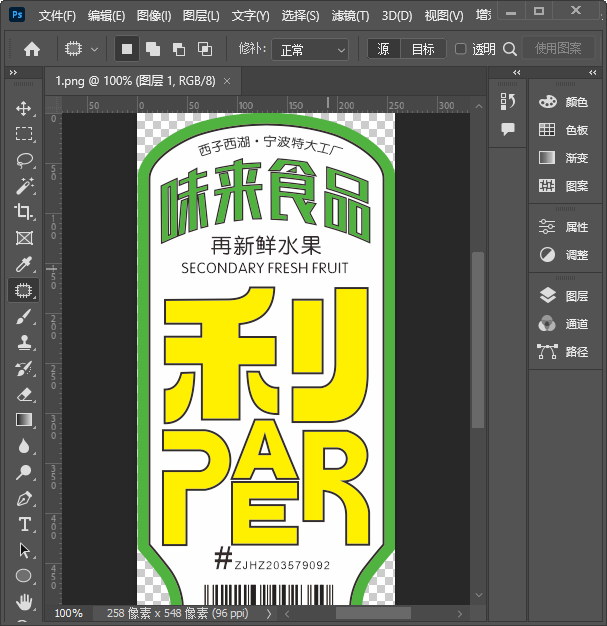Choose Add to Selection mode
This screenshot has height=626, width=607.
153,49
